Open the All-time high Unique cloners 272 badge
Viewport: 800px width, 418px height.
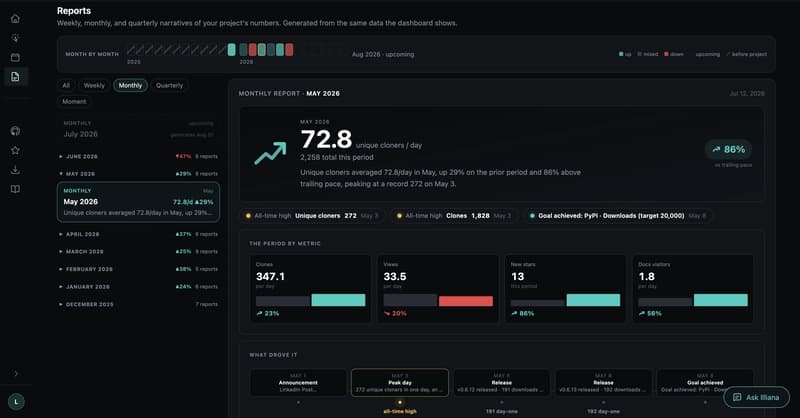coord(312,216)
